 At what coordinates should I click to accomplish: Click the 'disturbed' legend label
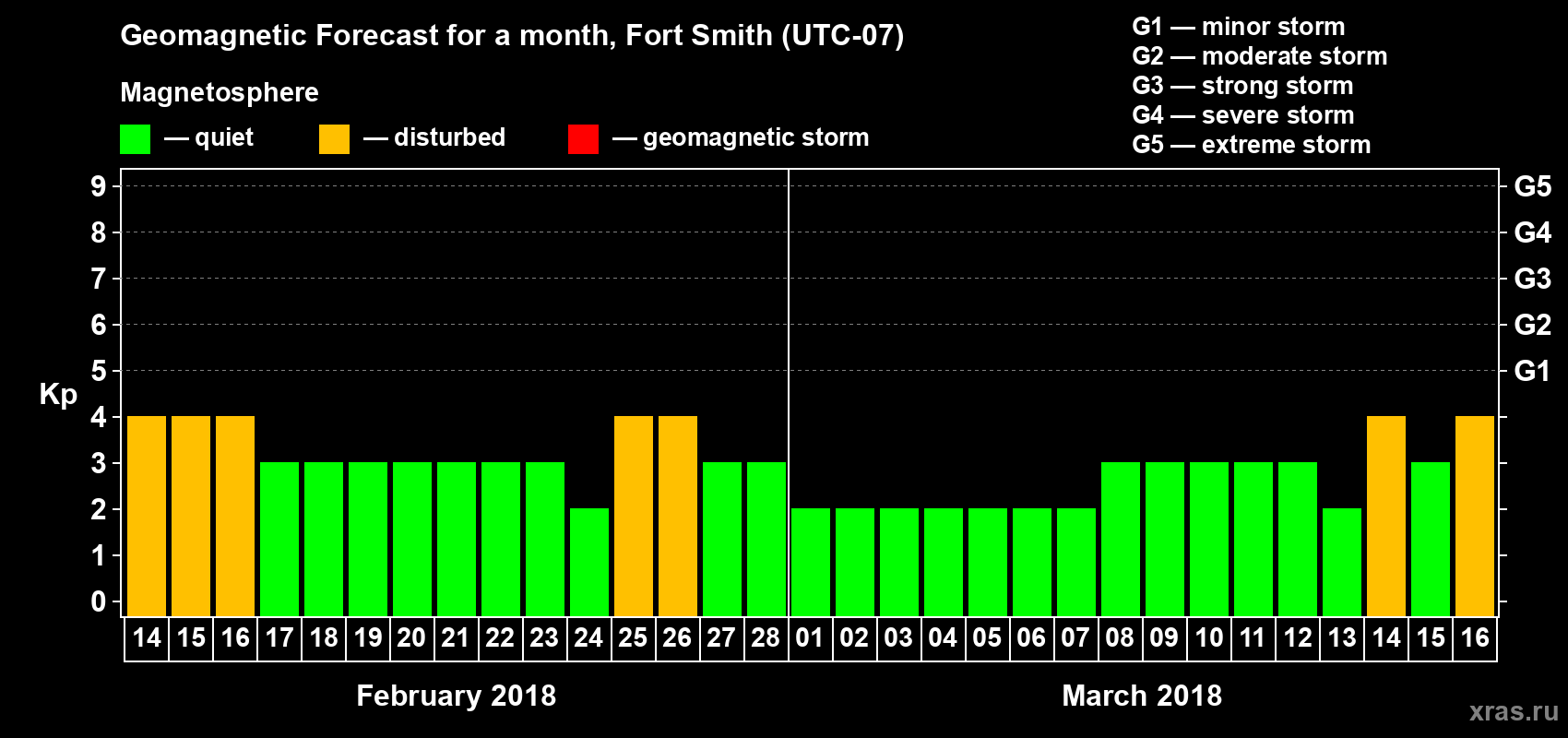click(x=449, y=137)
